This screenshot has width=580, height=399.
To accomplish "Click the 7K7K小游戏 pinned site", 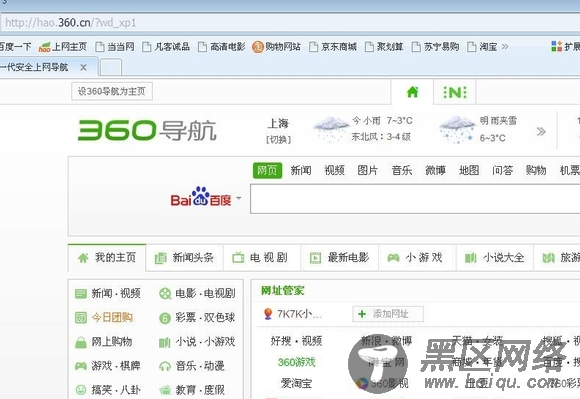I will click(x=292, y=314).
